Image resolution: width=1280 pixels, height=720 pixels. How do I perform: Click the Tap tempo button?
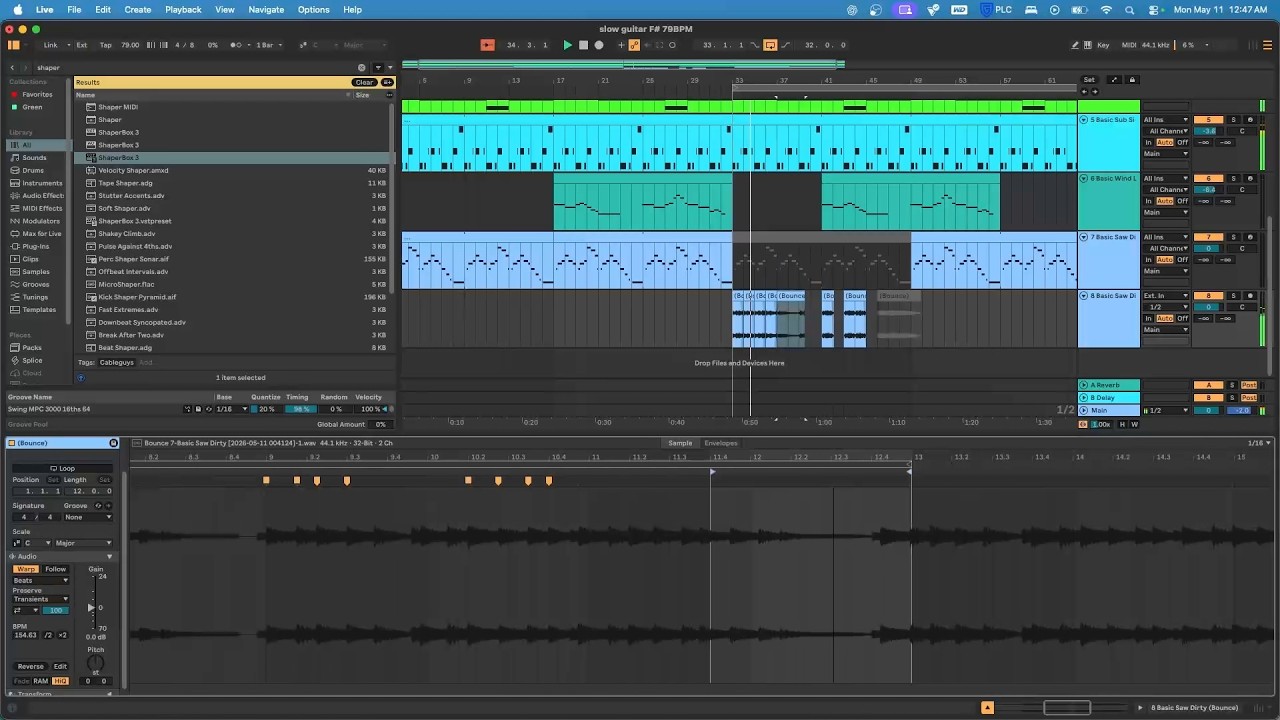click(105, 45)
